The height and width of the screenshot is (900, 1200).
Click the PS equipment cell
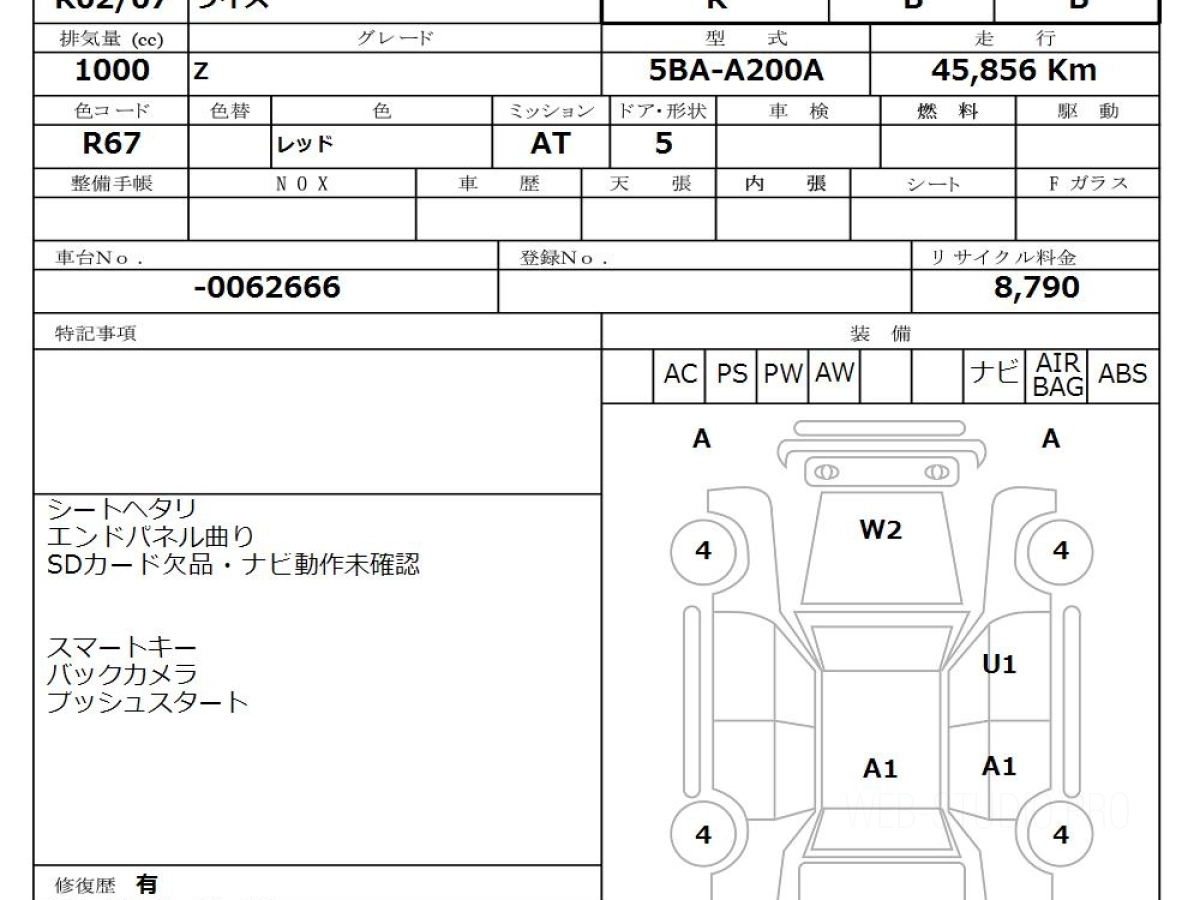coord(732,375)
